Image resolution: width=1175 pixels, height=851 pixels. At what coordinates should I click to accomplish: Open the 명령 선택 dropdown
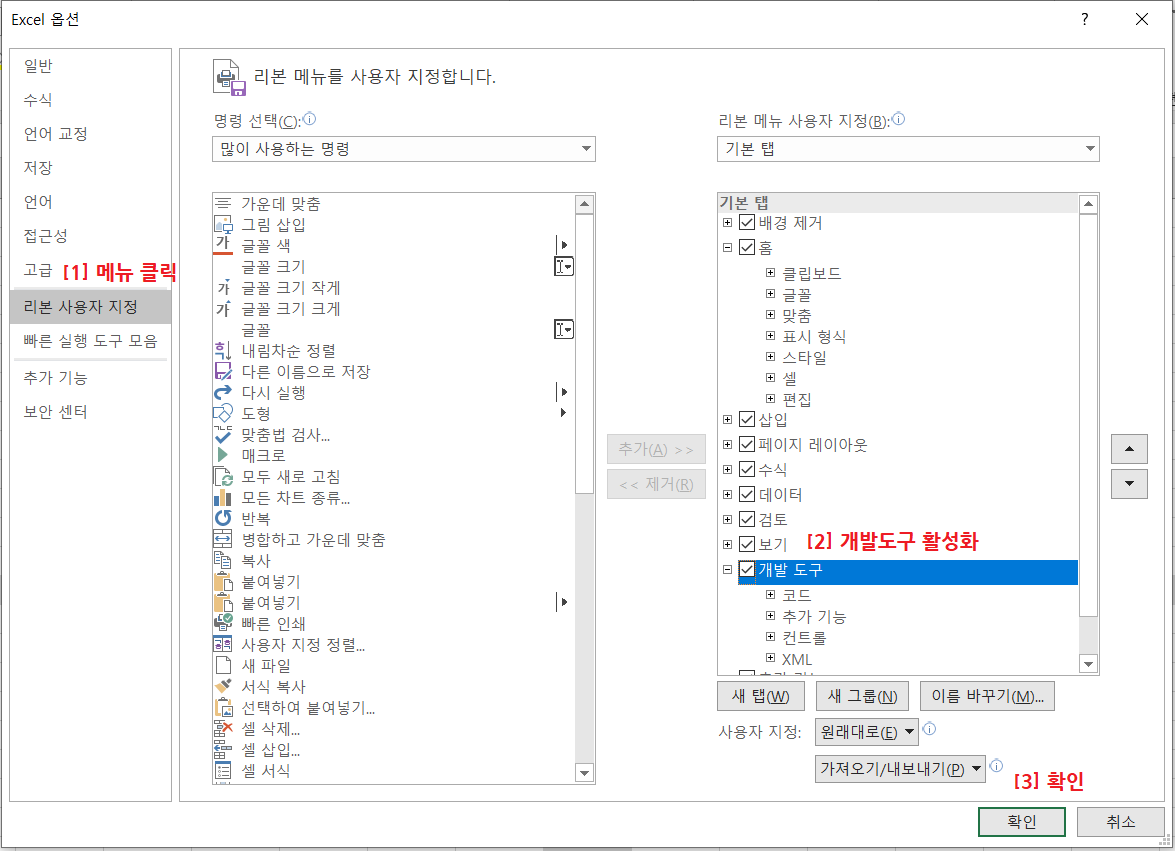404,149
